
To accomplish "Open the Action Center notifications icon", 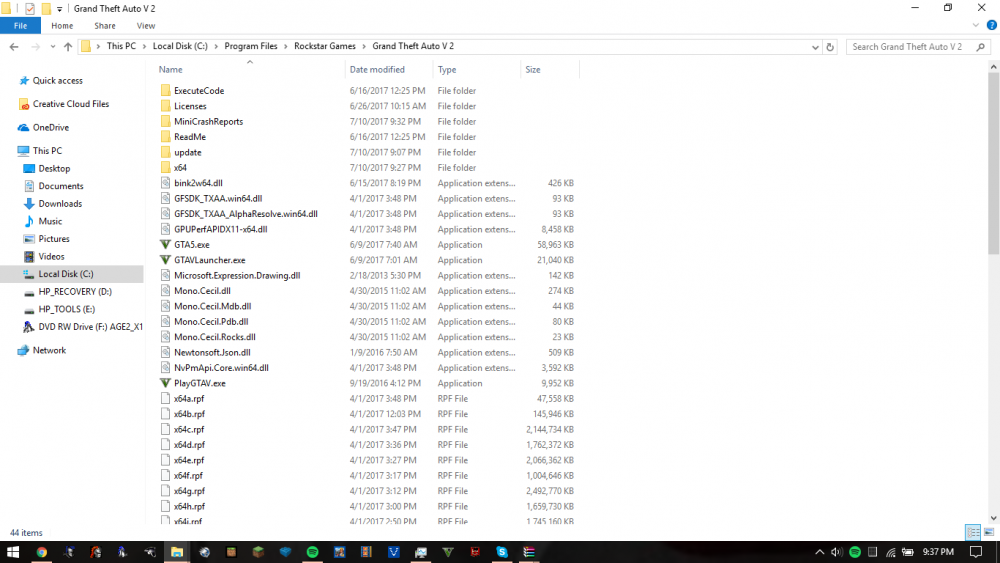I will (976, 552).
